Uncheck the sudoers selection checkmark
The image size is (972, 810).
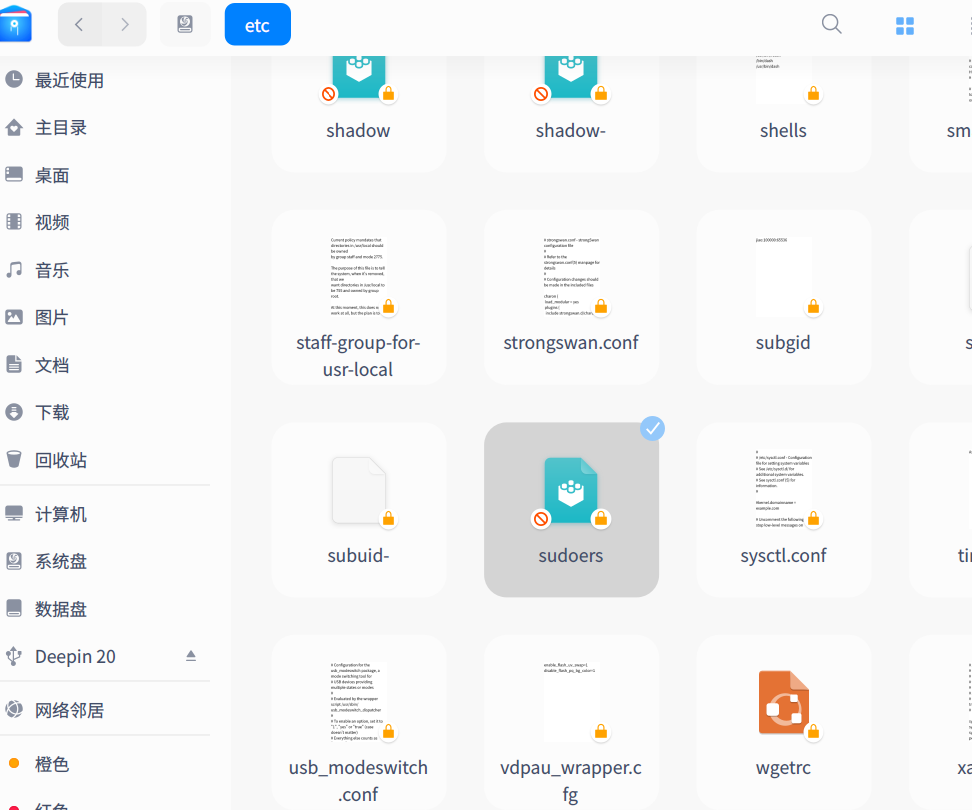pyautogui.click(x=652, y=428)
